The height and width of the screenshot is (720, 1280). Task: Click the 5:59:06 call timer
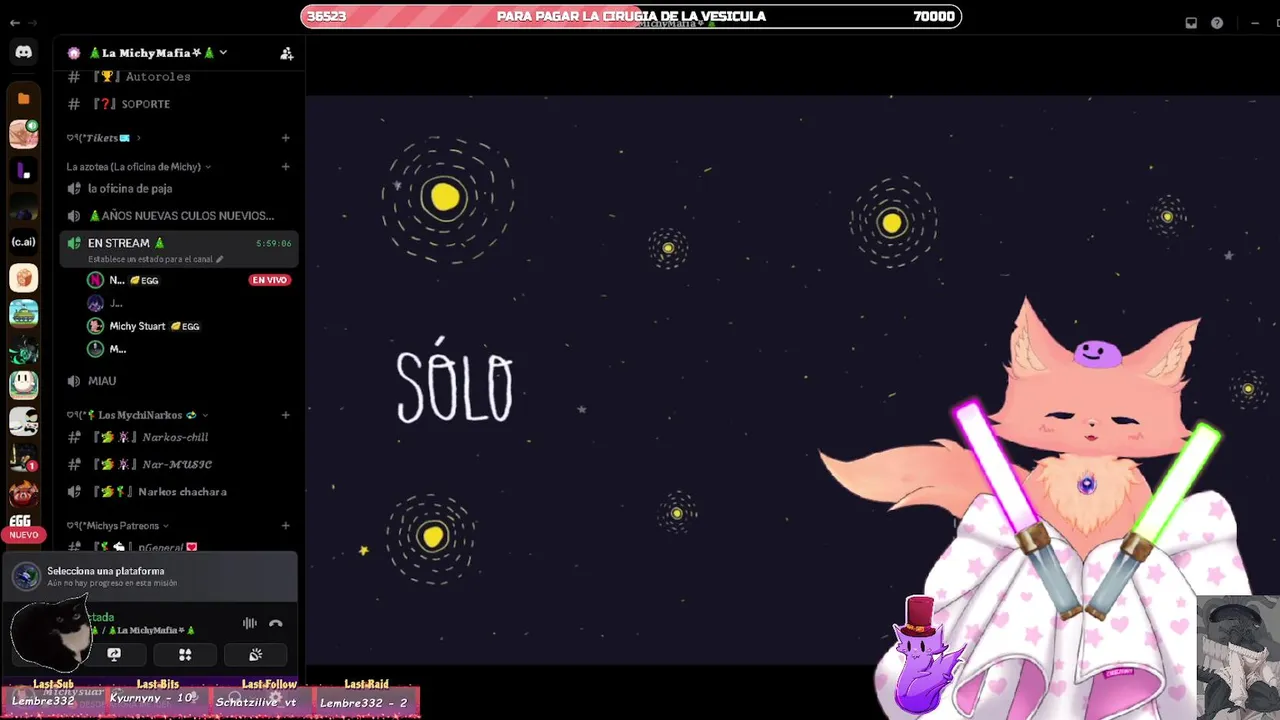tap(274, 243)
